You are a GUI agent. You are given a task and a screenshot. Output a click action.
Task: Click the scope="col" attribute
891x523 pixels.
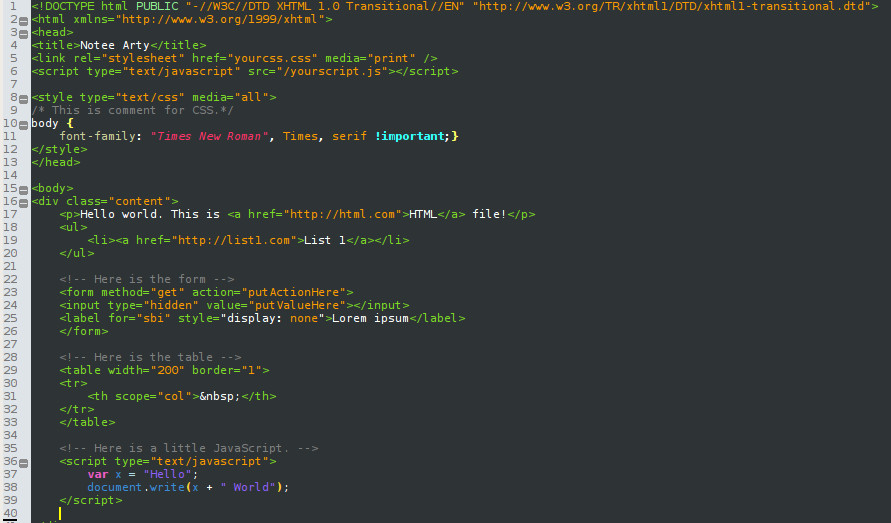point(153,396)
